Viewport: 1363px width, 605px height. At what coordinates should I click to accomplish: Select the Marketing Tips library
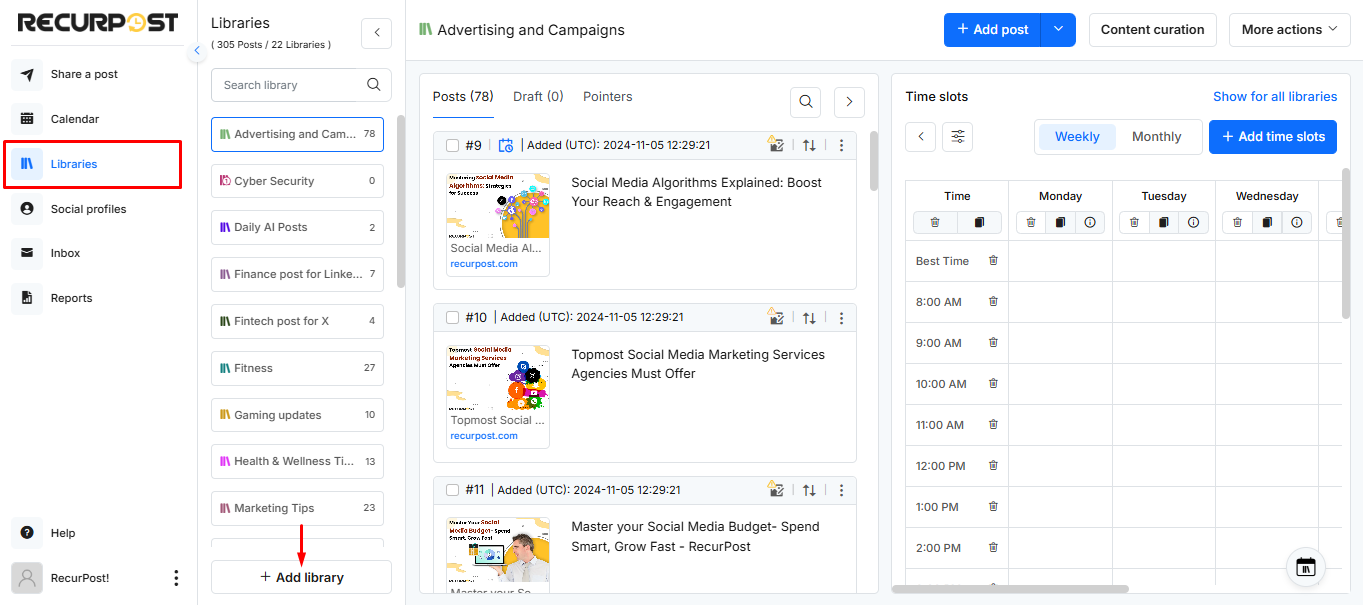[x=297, y=508]
